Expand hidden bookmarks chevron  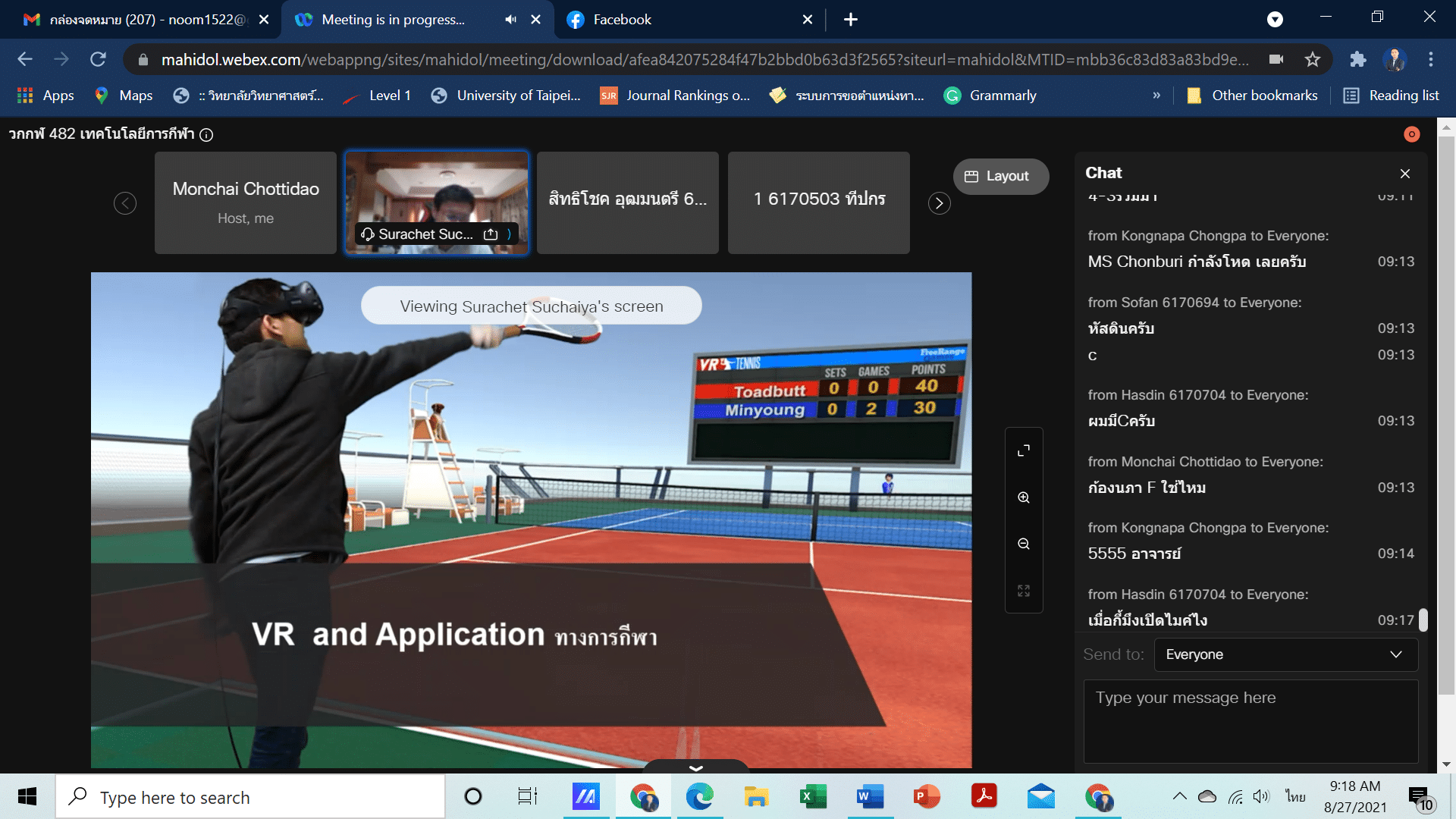pyautogui.click(x=1156, y=96)
